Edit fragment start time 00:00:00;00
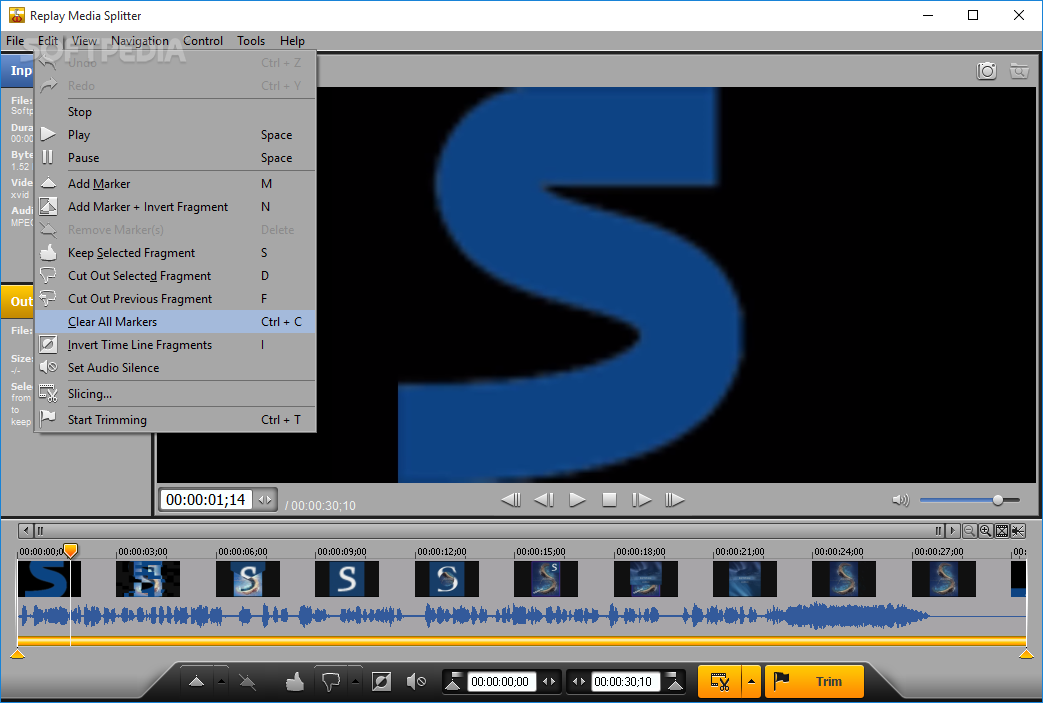The height and width of the screenshot is (703, 1043). (x=501, y=682)
